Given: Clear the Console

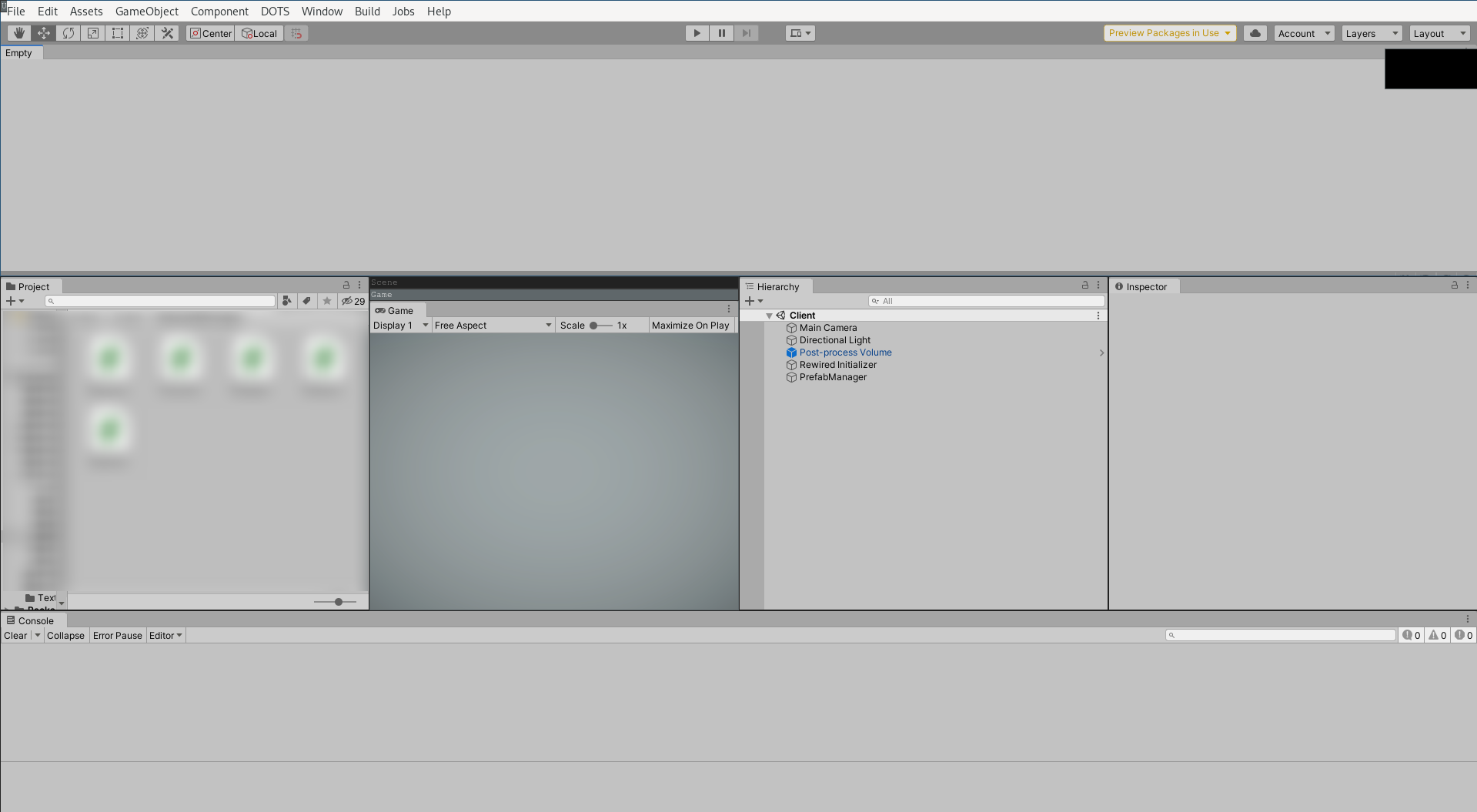Looking at the screenshot, I should pos(15,636).
